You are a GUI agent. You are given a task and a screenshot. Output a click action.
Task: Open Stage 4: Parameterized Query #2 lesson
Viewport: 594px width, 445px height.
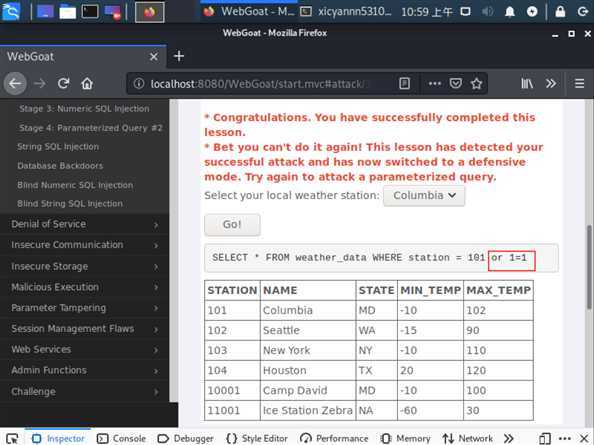[91, 128]
